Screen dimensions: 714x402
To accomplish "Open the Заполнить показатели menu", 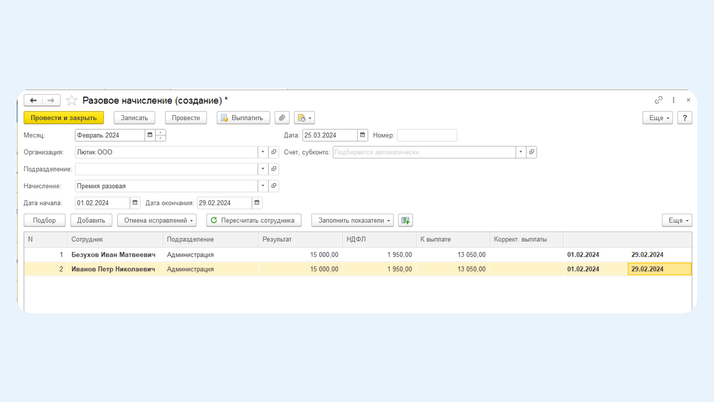I will 352,220.
